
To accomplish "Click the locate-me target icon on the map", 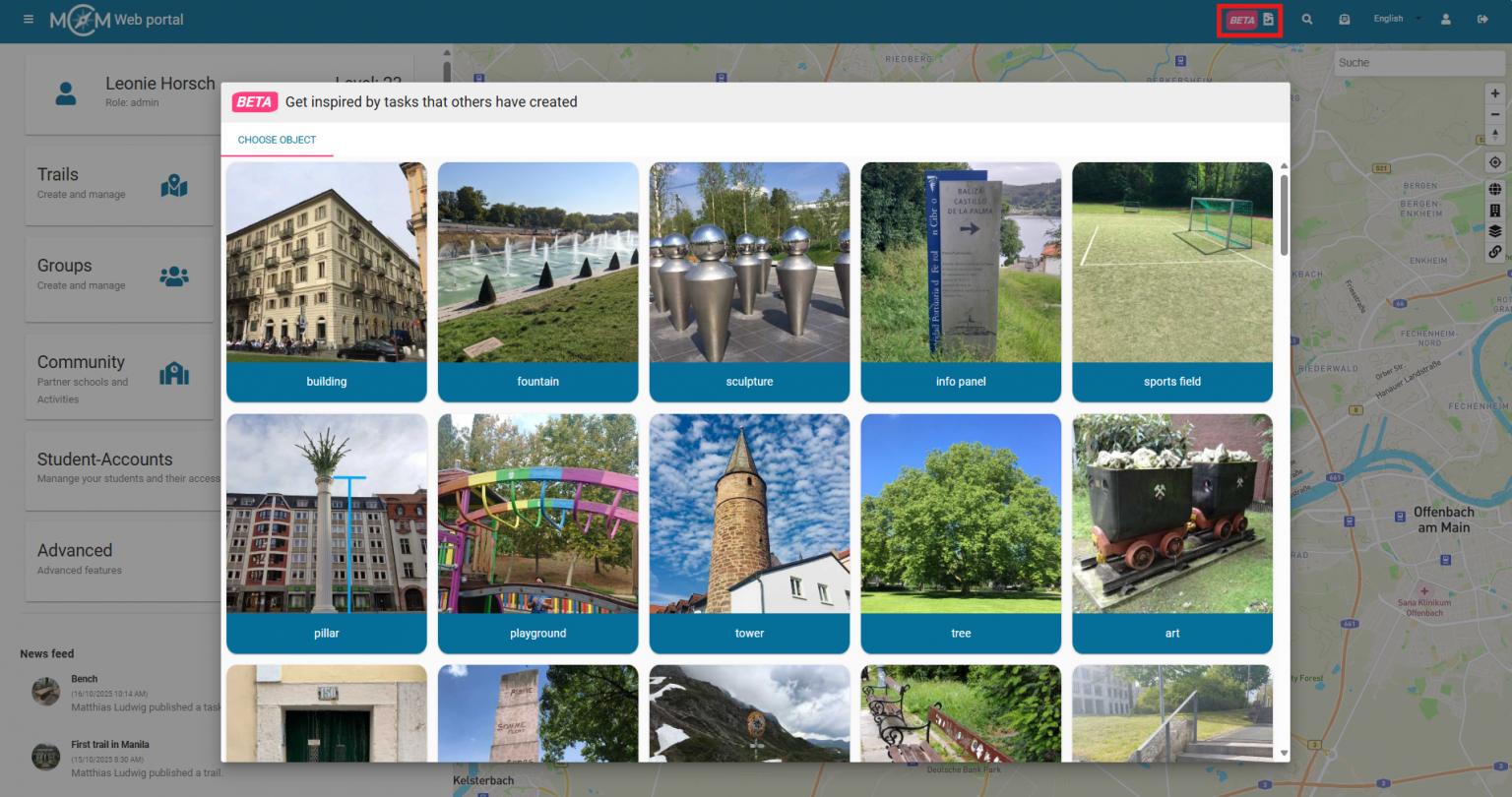I will tap(1495, 162).
